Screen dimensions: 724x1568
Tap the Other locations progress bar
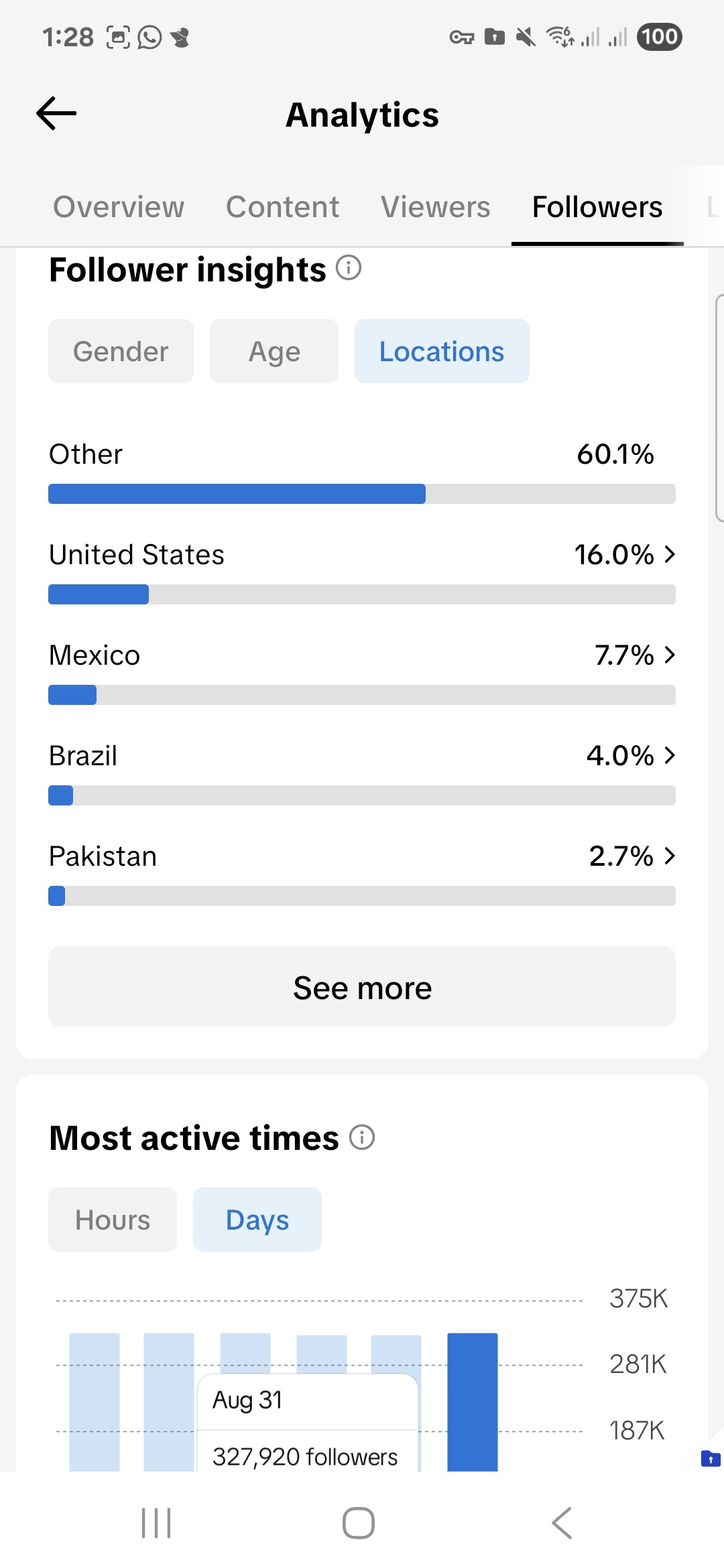point(362,494)
